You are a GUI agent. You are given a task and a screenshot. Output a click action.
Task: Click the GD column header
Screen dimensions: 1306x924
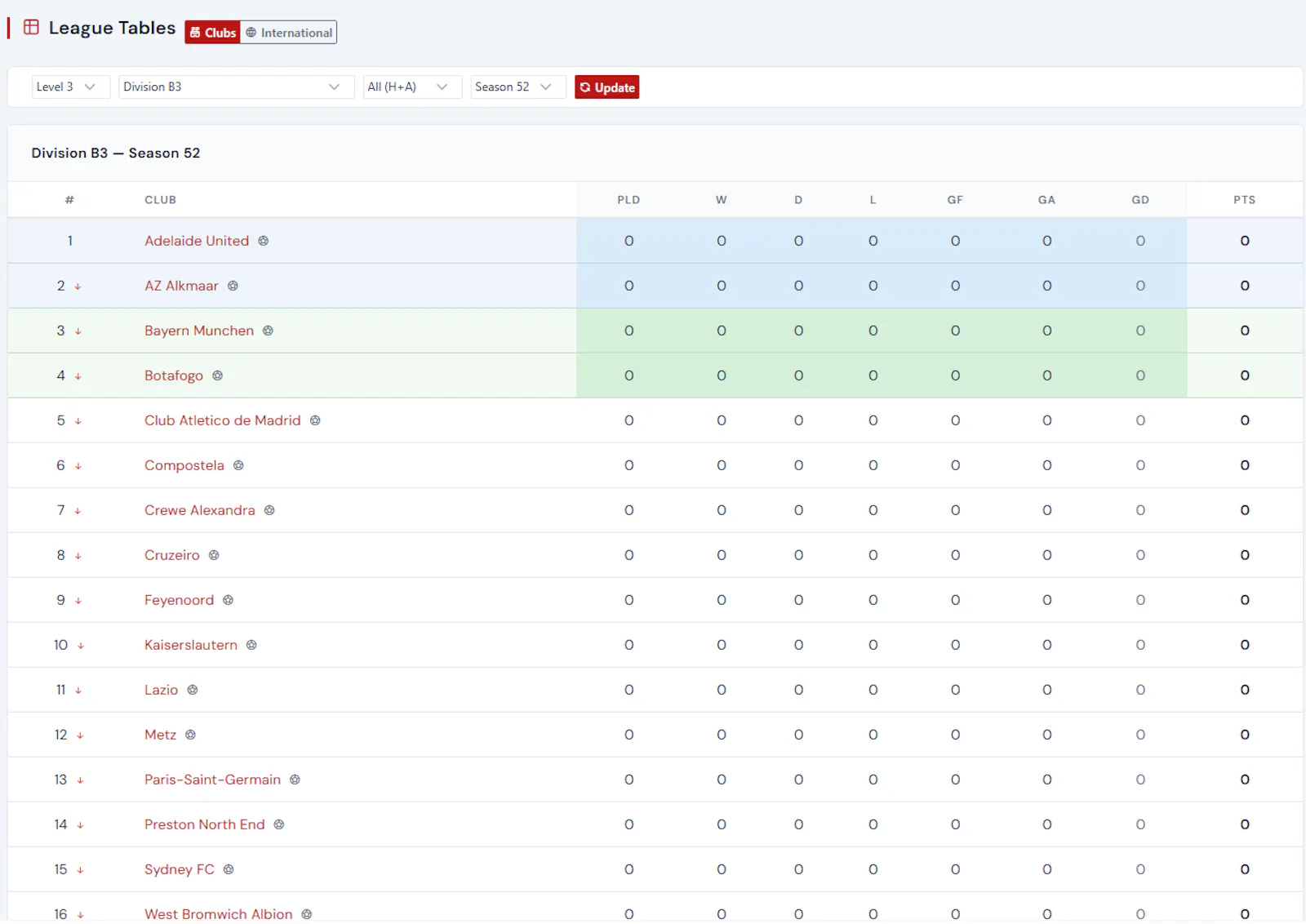1140,200
